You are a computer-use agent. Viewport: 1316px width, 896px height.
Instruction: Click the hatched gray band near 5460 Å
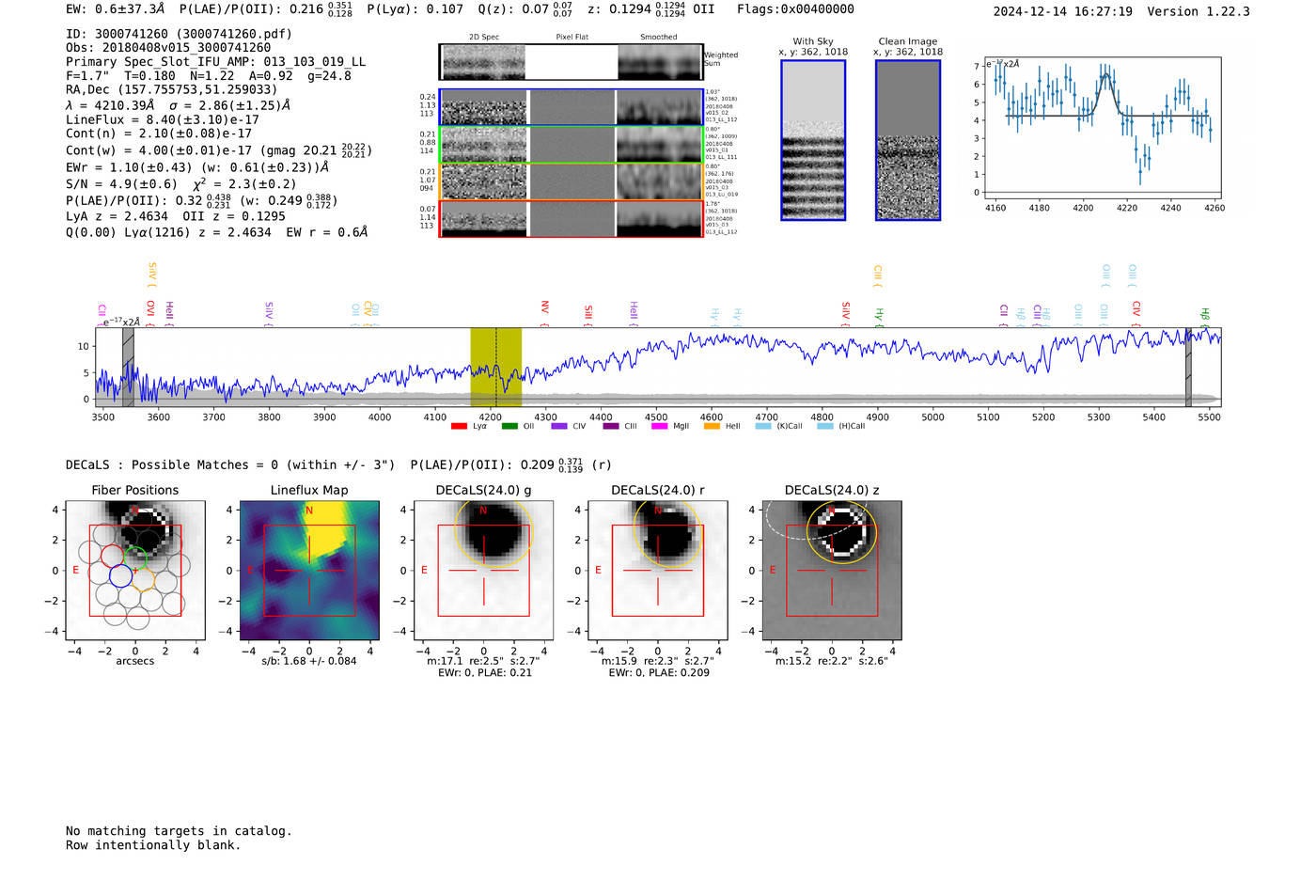pos(1188,368)
